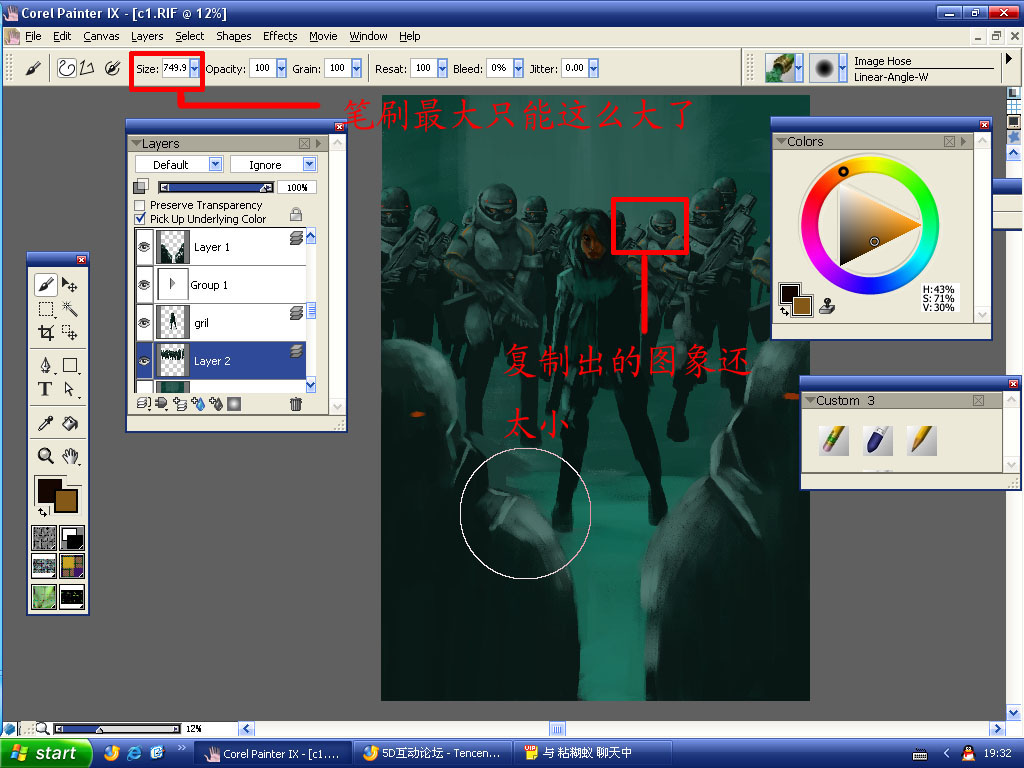
Task: Click the Corel Painter IX taskbar button
Action: [274, 753]
